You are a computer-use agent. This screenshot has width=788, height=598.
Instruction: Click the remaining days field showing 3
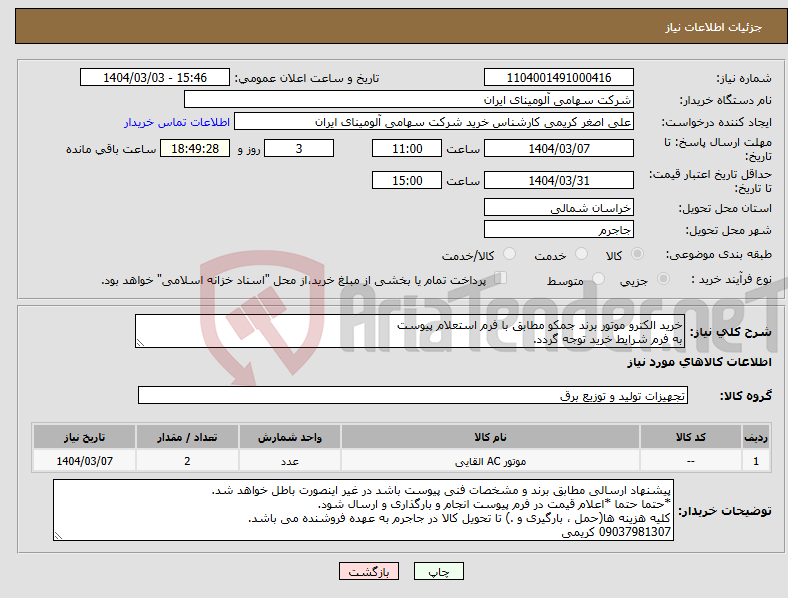point(299,149)
